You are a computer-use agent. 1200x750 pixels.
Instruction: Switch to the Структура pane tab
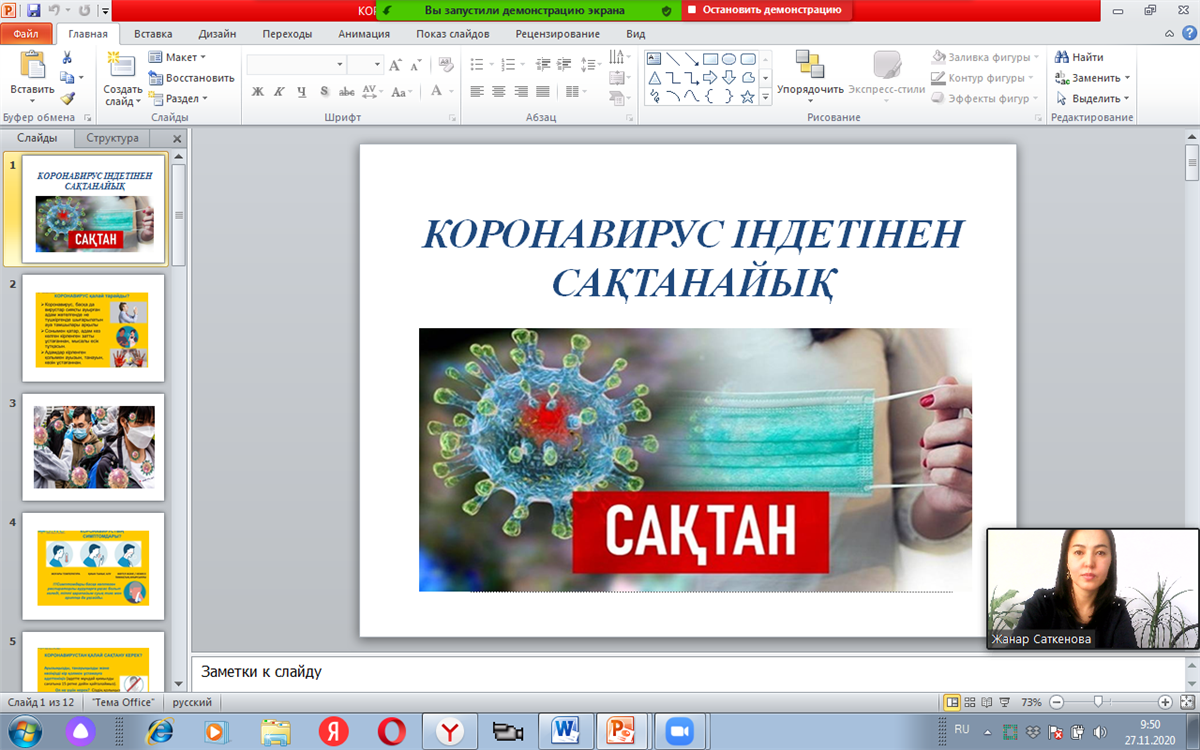(x=112, y=139)
